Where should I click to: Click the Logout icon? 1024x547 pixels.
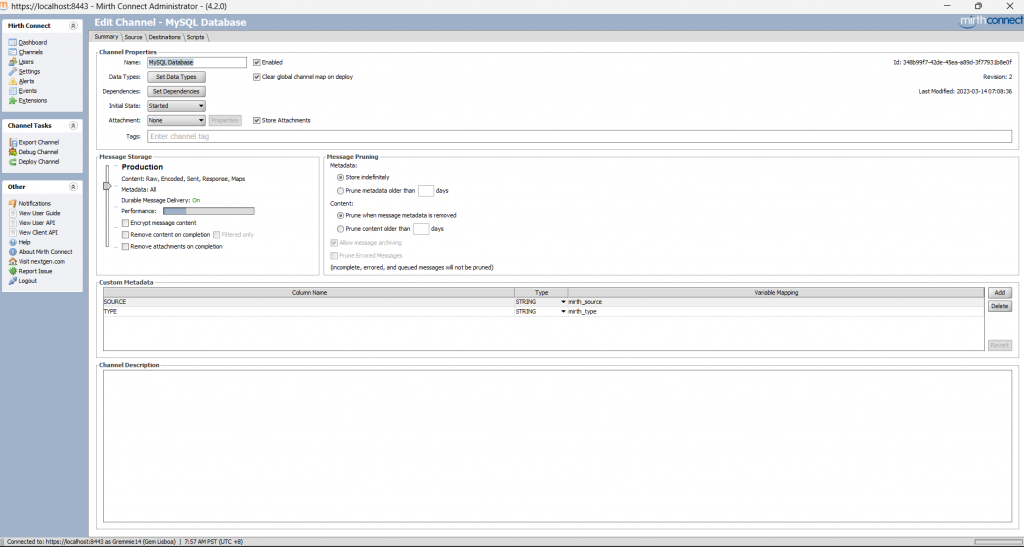pos(12,281)
